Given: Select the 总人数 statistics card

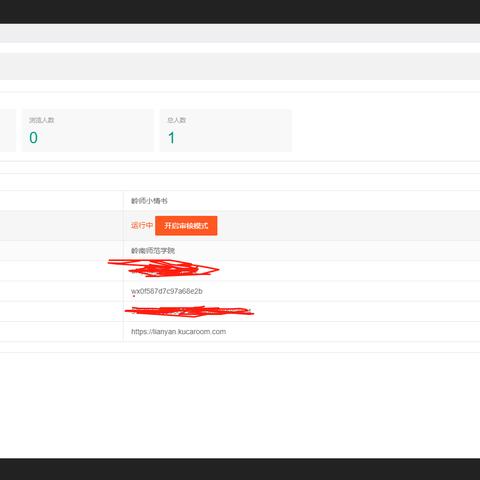Looking at the screenshot, I should coord(226,130).
